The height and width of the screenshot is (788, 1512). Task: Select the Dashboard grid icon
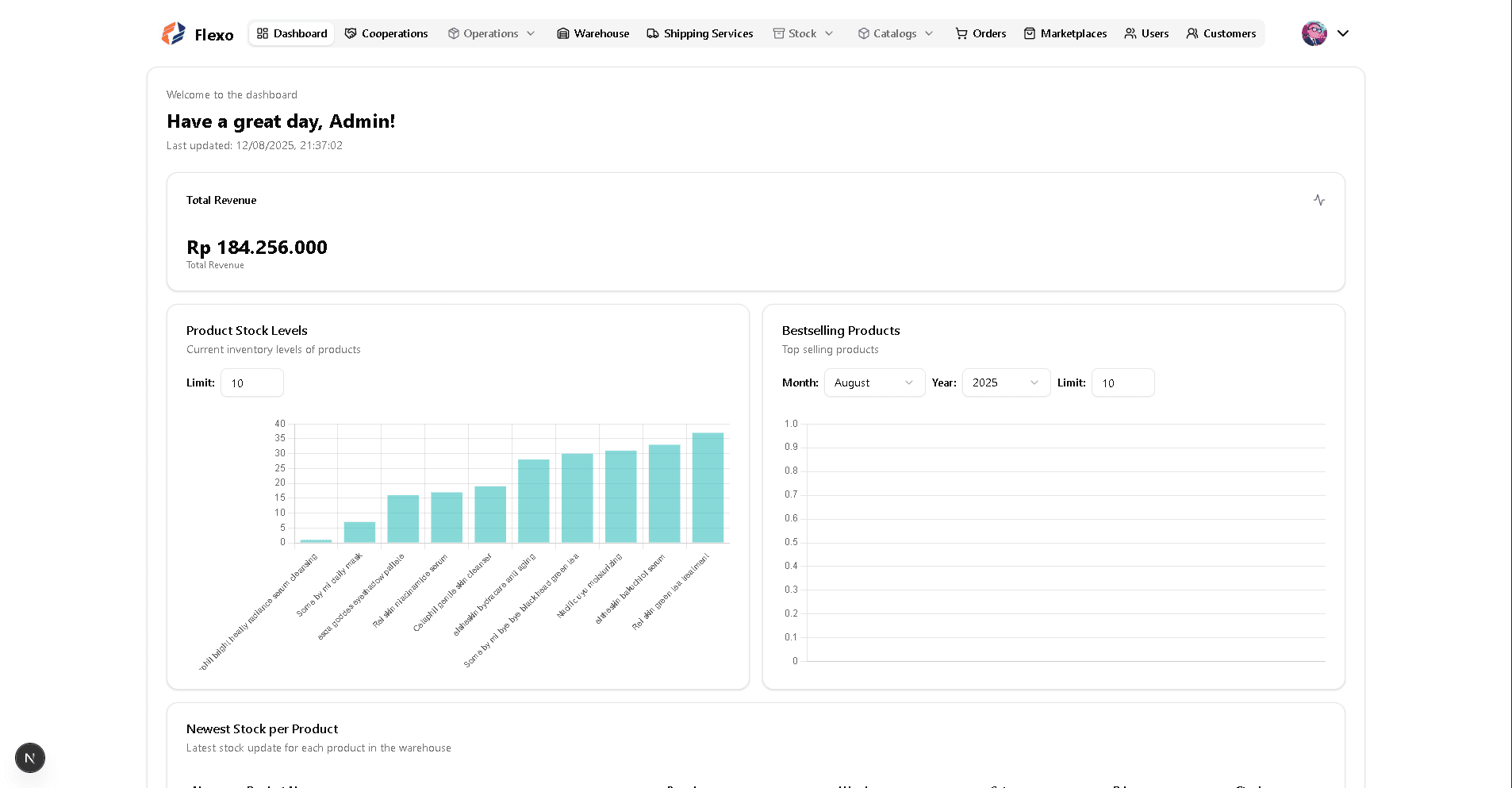coord(262,33)
